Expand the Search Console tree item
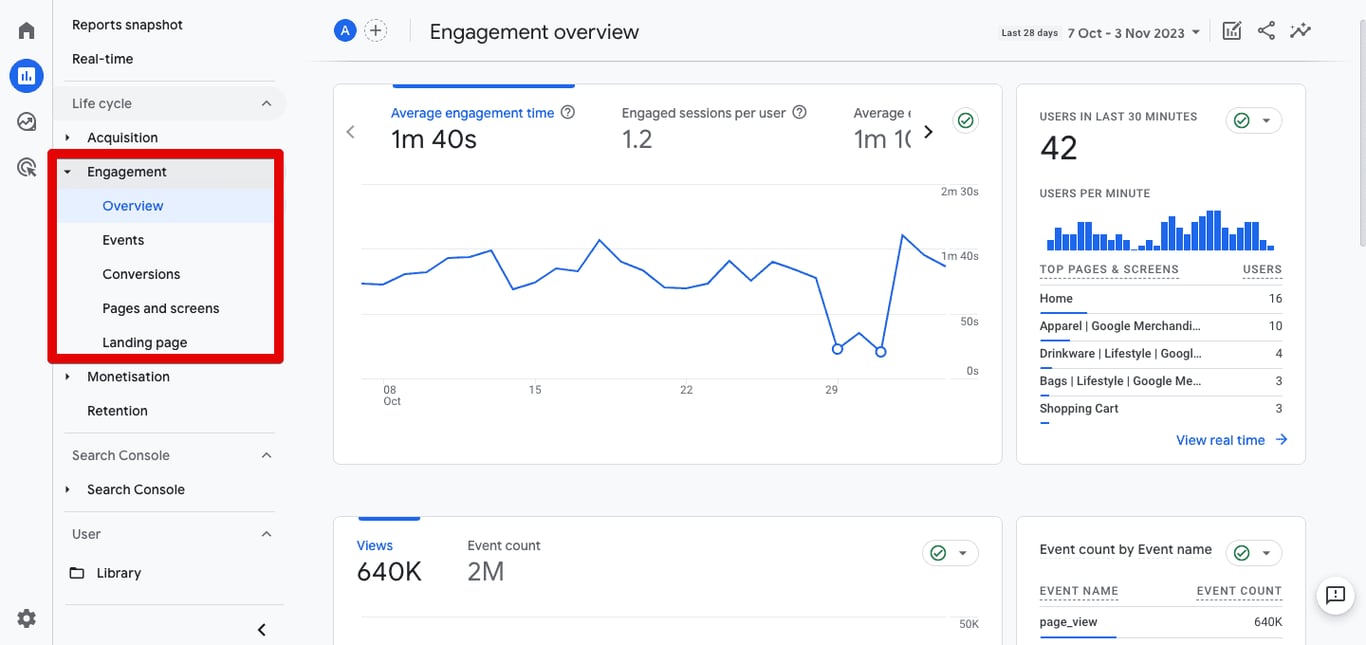The height and width of the screenshot is (645, 1366). tap(67, 490)
